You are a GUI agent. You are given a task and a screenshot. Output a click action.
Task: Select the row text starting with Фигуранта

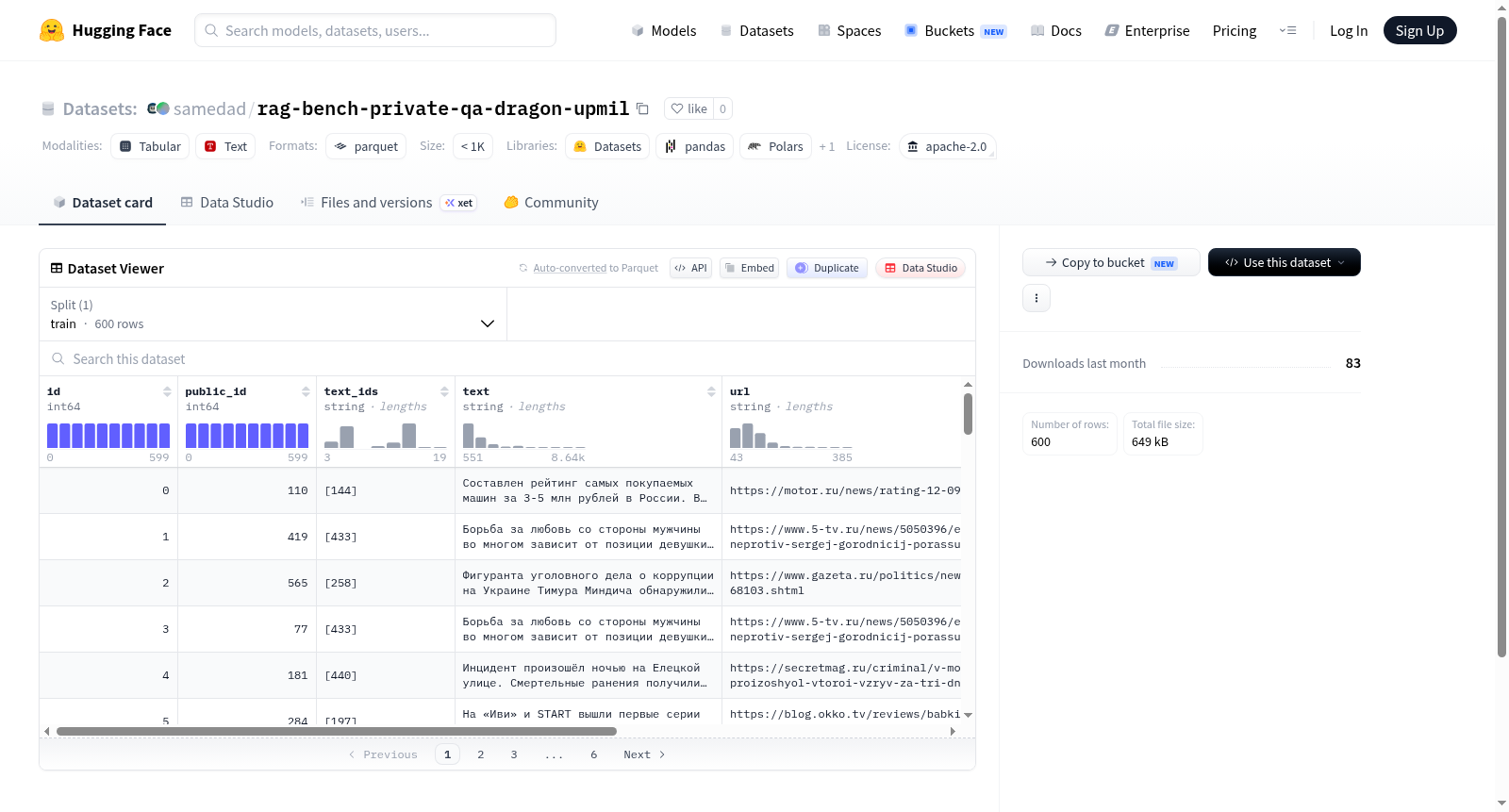(x=589, y=583)
